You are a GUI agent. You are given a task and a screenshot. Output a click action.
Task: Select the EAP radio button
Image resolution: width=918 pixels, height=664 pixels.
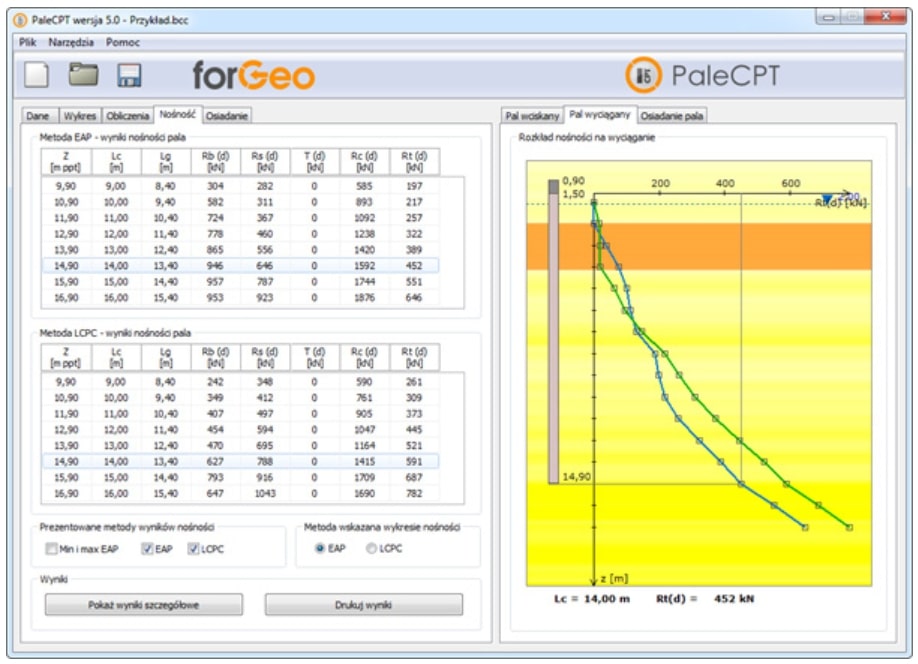click(320, 548)
